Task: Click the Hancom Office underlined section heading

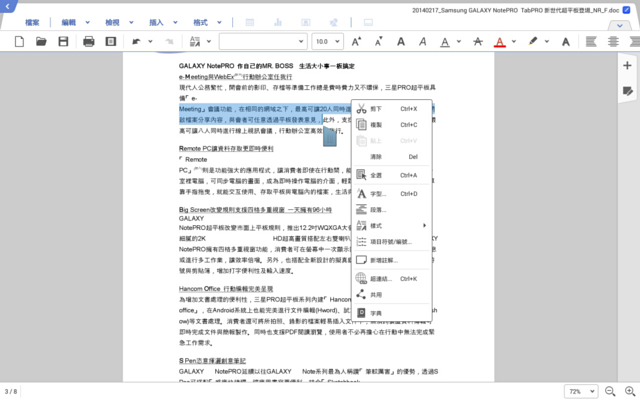Action: pos(226,289)
